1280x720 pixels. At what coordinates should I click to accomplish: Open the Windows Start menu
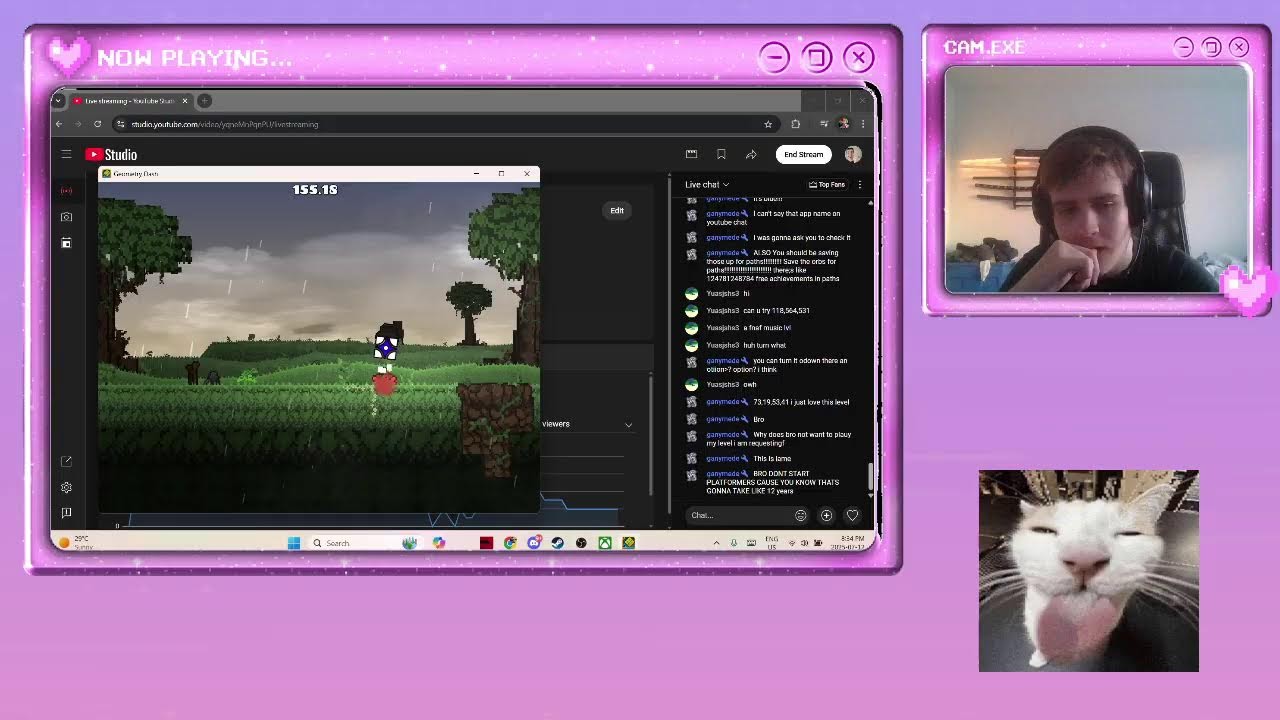[294, 543]
